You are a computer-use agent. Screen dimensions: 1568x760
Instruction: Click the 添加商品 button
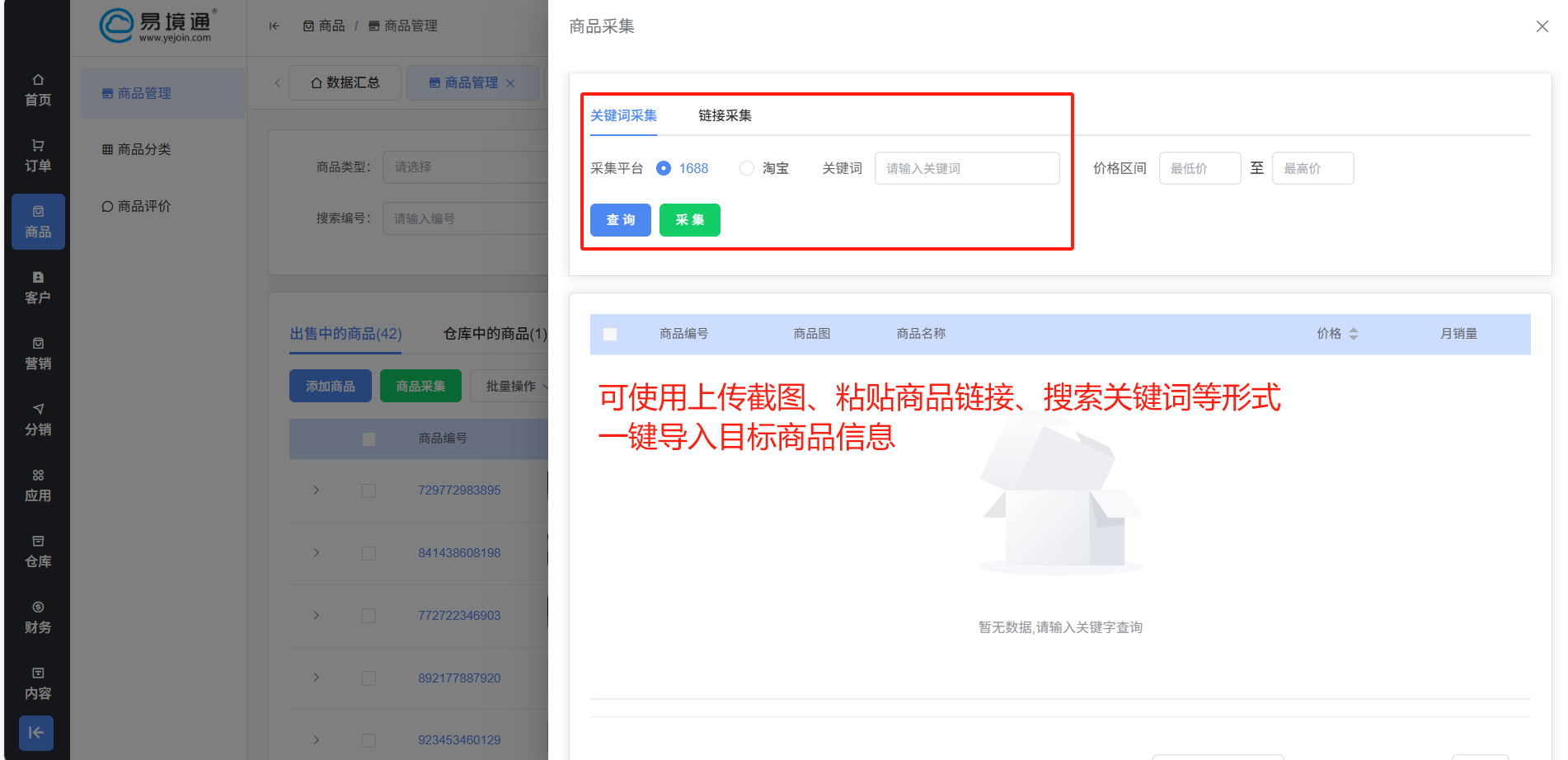click(x=330, y=386)
